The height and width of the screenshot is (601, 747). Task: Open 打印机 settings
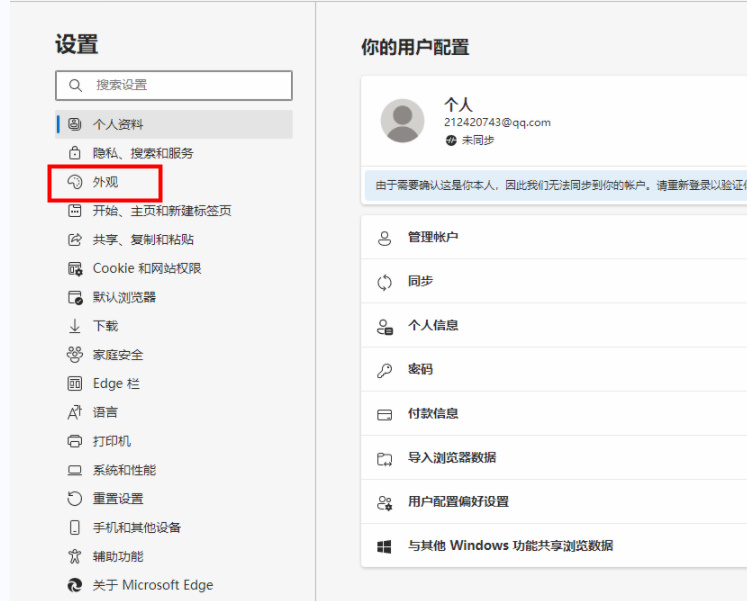[x=174, y=441]
